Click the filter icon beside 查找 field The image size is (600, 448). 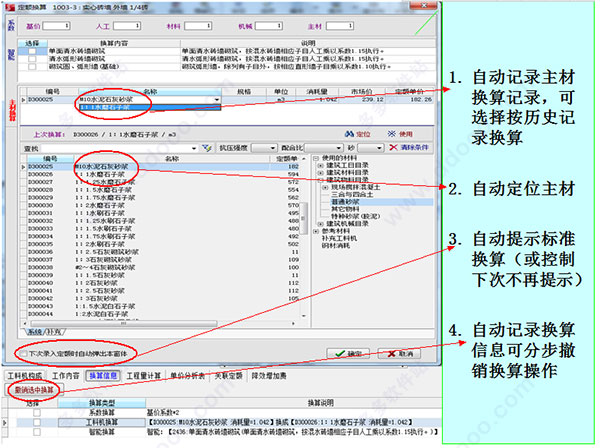click(207, 148)
